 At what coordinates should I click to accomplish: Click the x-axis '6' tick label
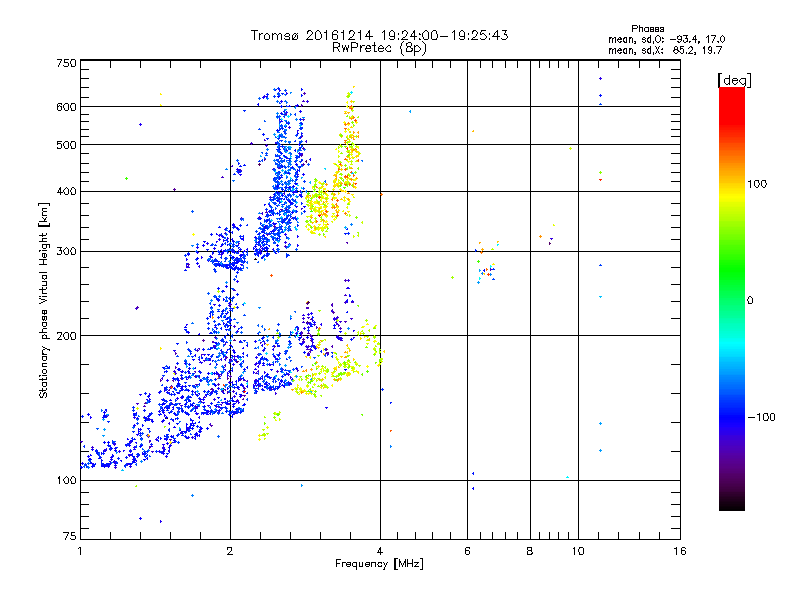(x=467, y=551)
